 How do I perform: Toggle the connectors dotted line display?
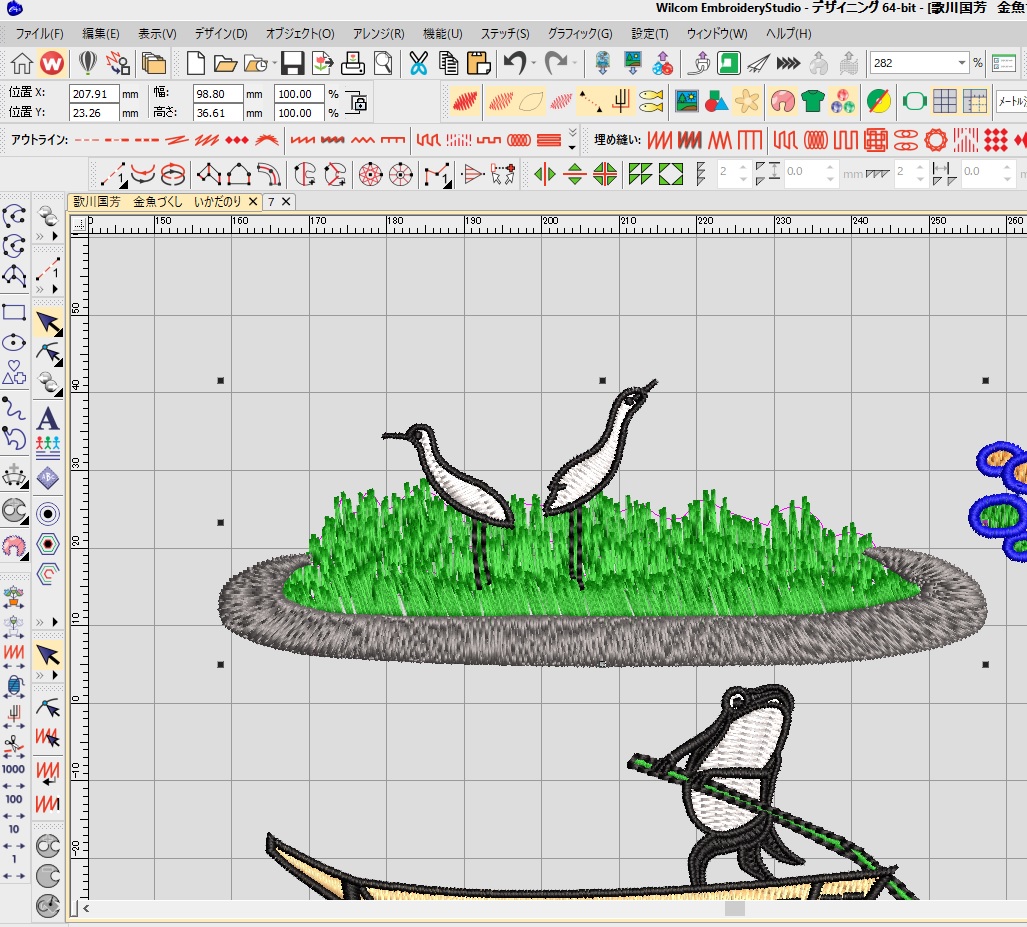(591, 101)
